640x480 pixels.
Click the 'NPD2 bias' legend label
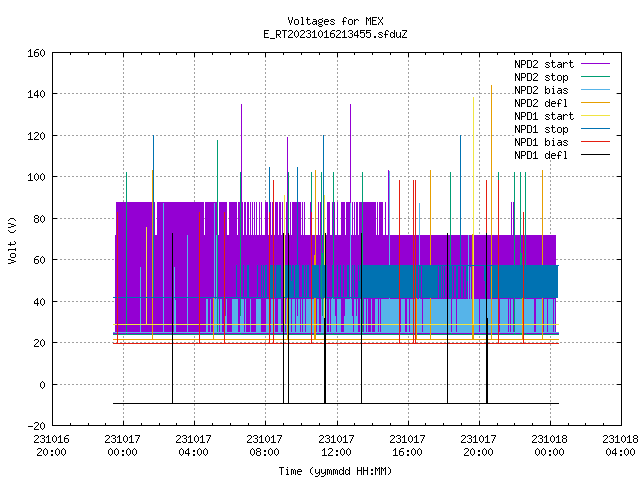pos(541,90)
